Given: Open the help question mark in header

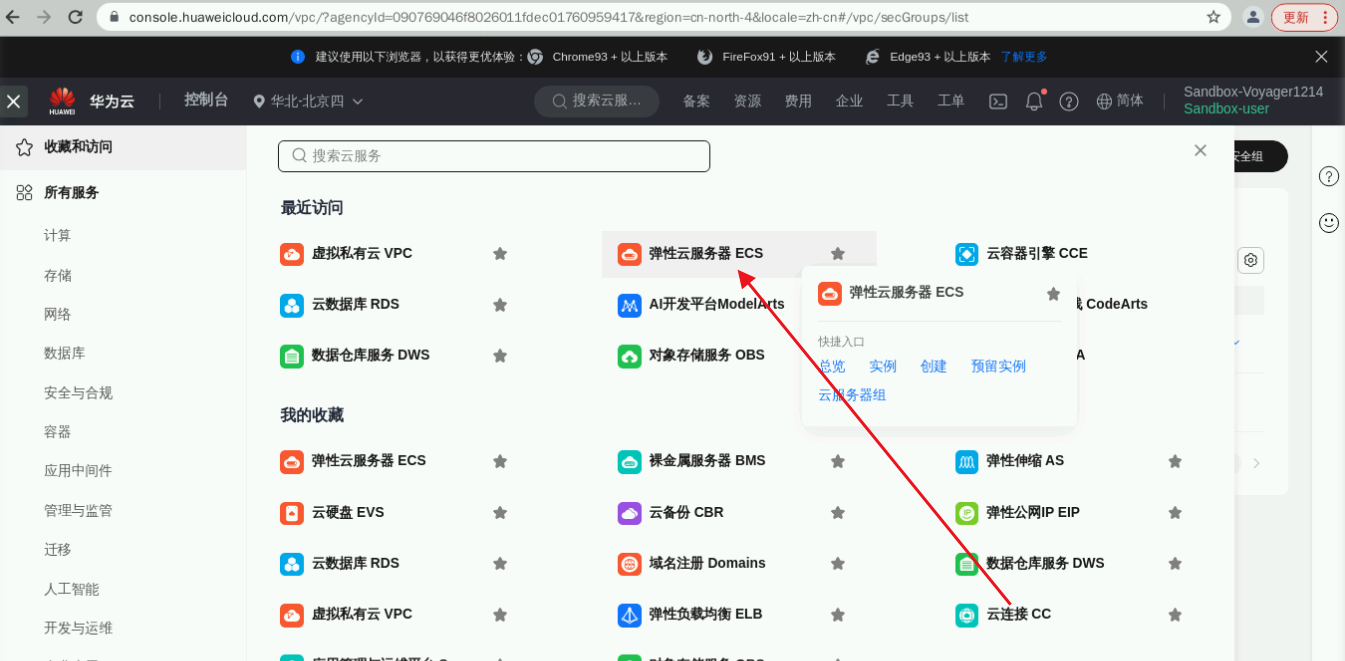Looking at the screenshot, I should tap(1069, 101).
